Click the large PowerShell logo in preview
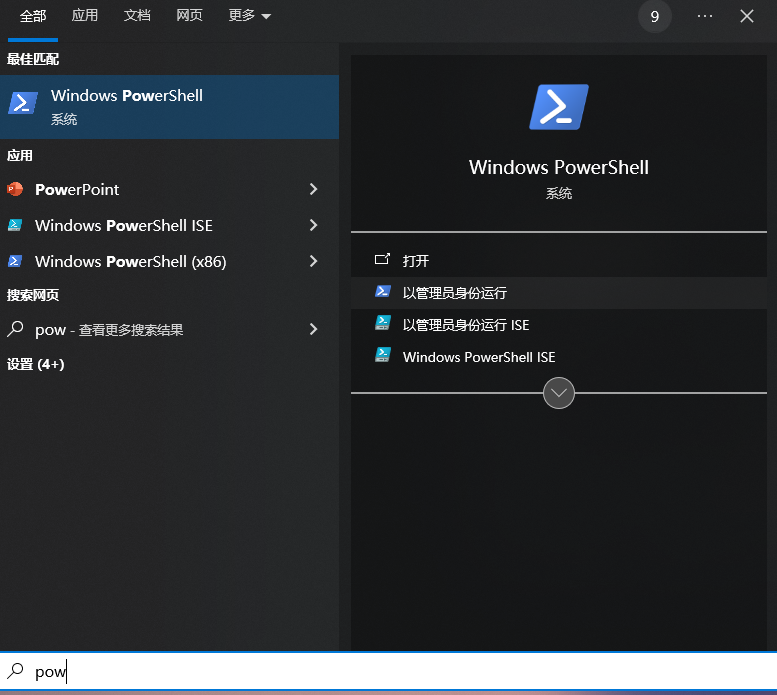 [558, 107]
